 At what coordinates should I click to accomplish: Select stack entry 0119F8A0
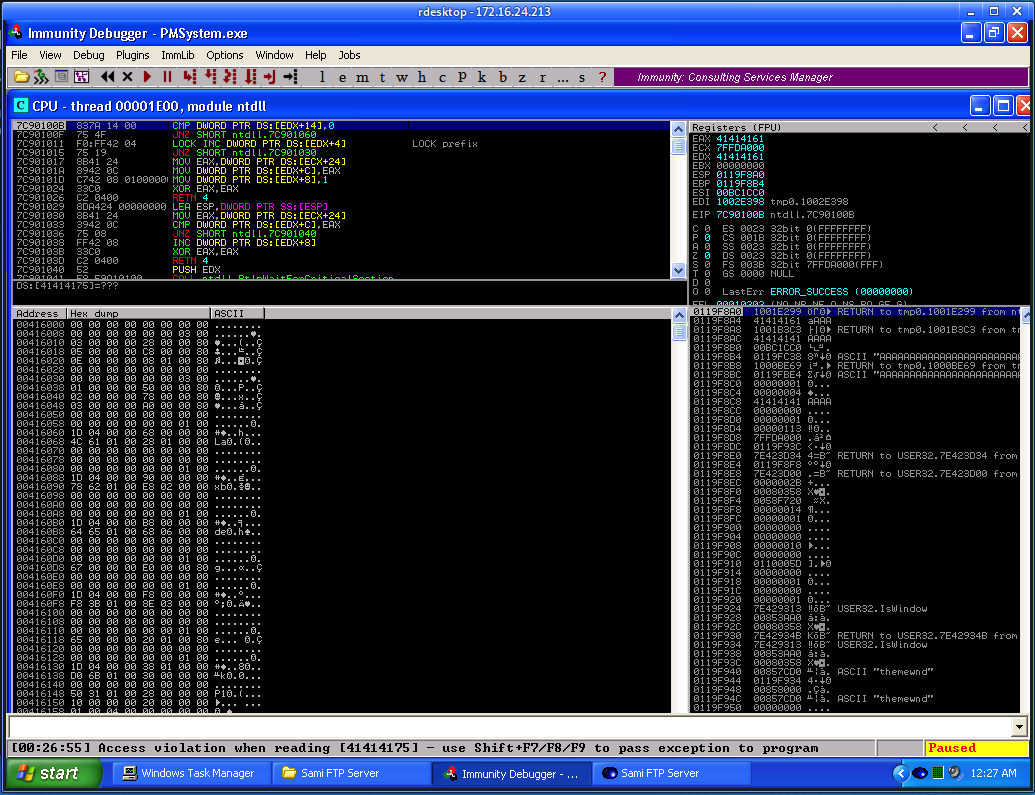(855, 312)
